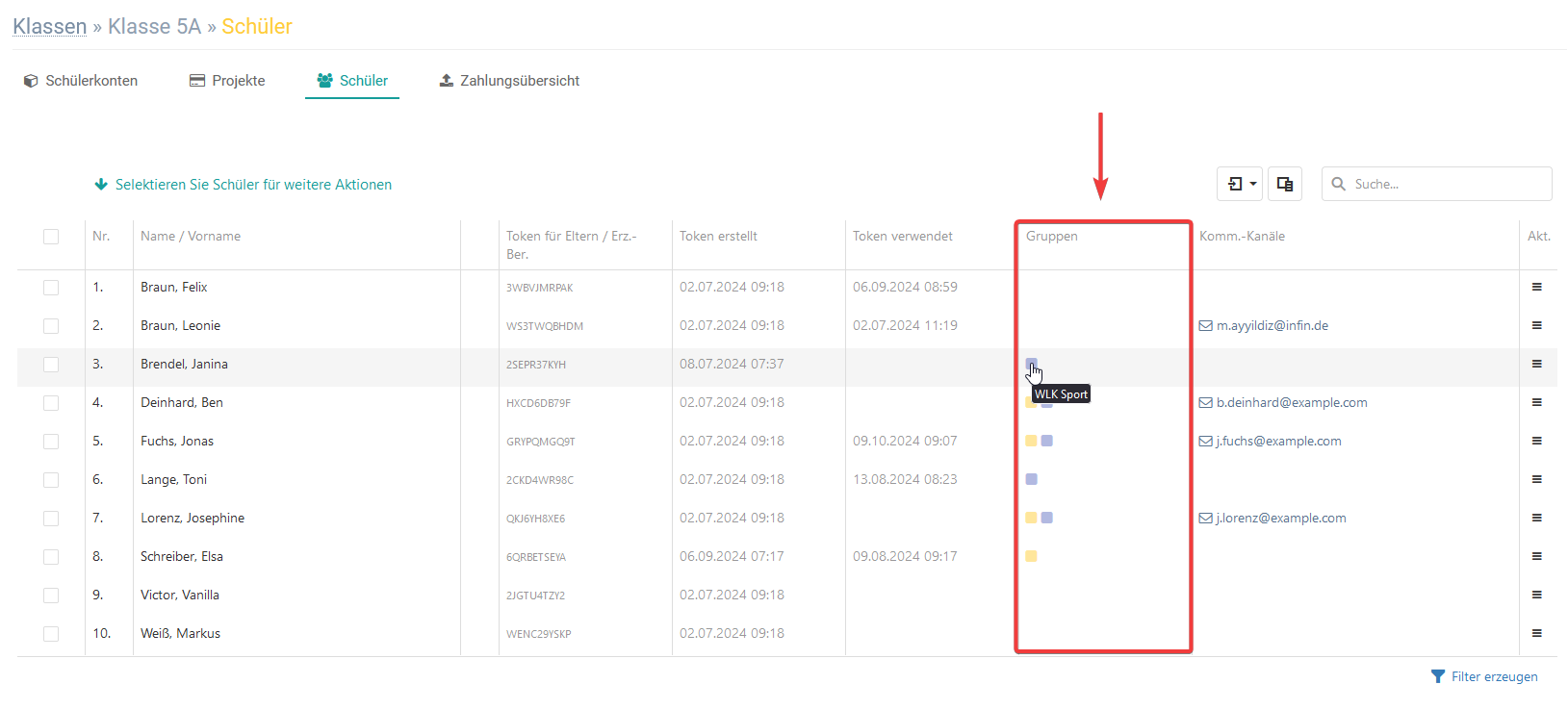Click the yellow group swatch for Schreiber, Elsa

(x=1031, y=556)
